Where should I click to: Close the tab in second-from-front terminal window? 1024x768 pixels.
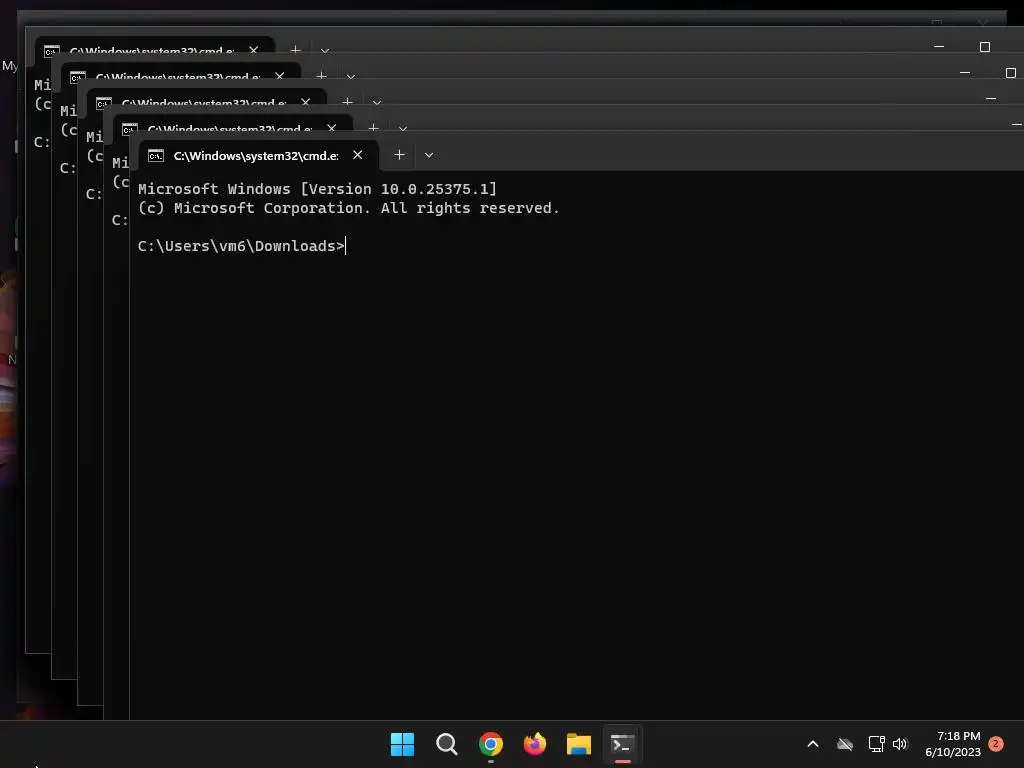tap(331, 128)
